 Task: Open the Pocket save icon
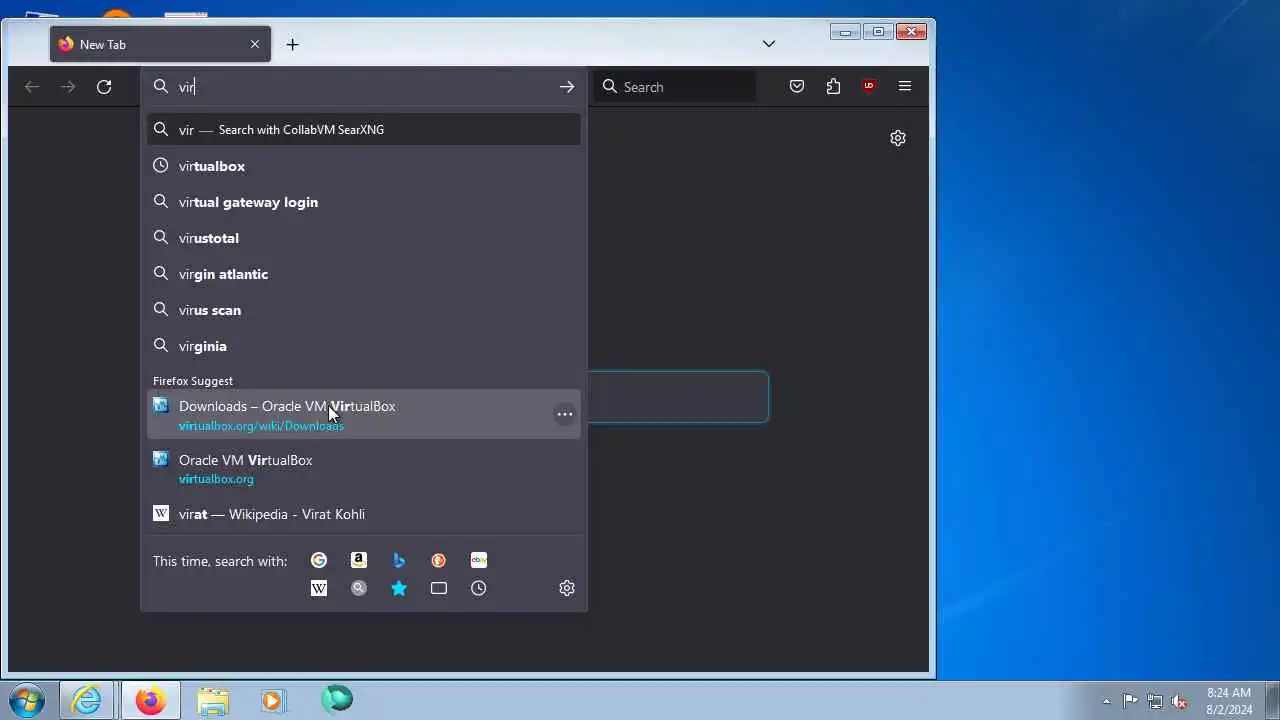click(x=797, y=87)
